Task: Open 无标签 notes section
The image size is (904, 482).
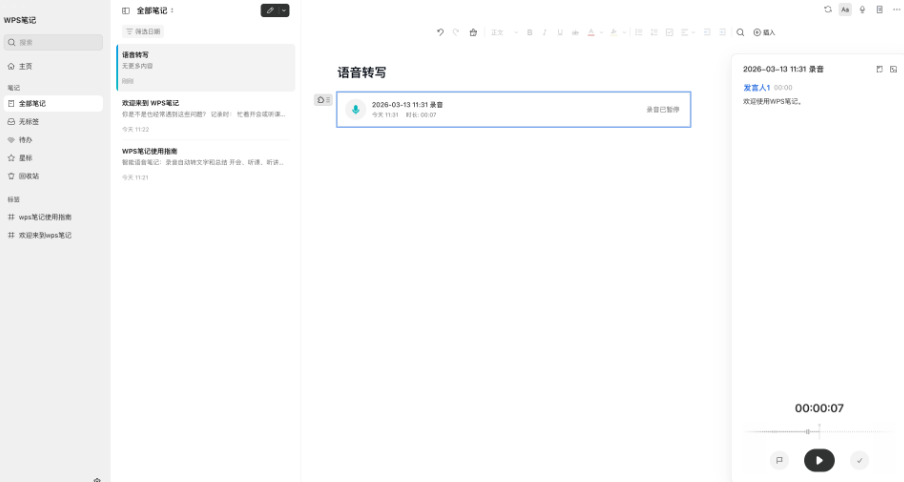Action: click(x=53, y=122)
